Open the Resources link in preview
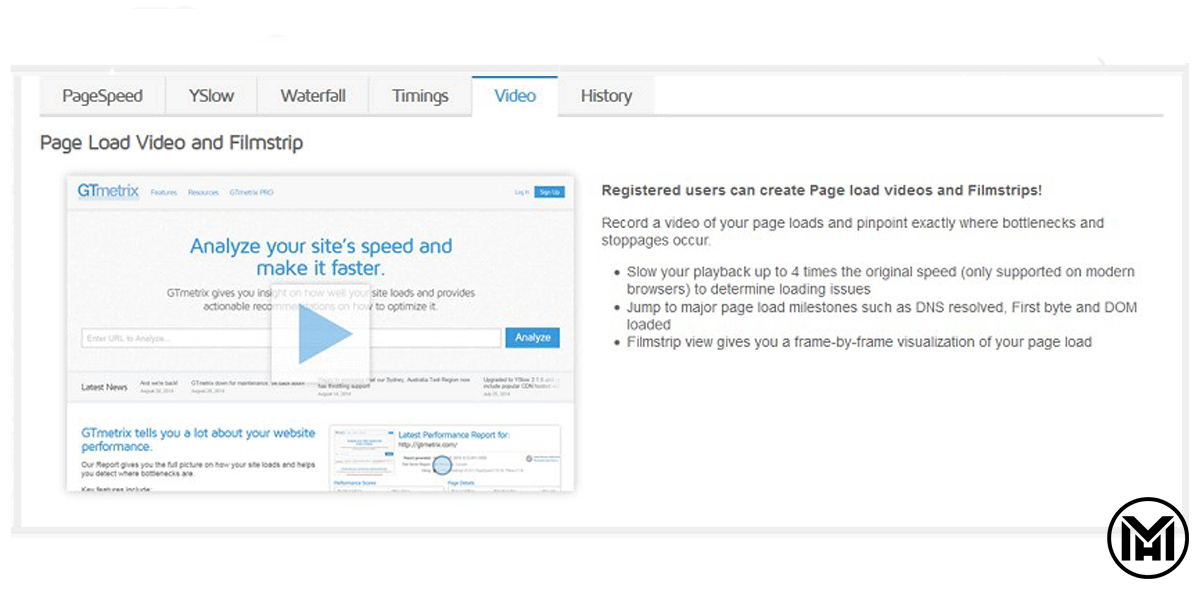Viewport: 1200px width, 600px height. 203,192
